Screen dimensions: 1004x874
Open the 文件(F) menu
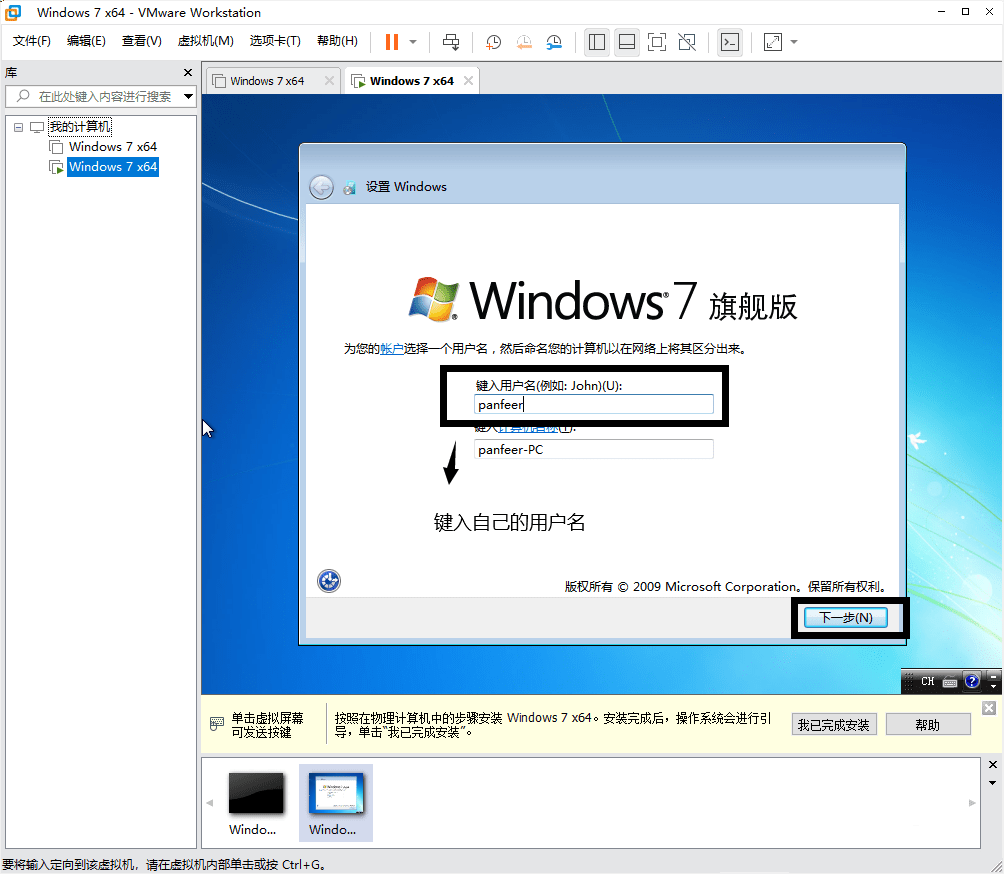click(31, 41)
